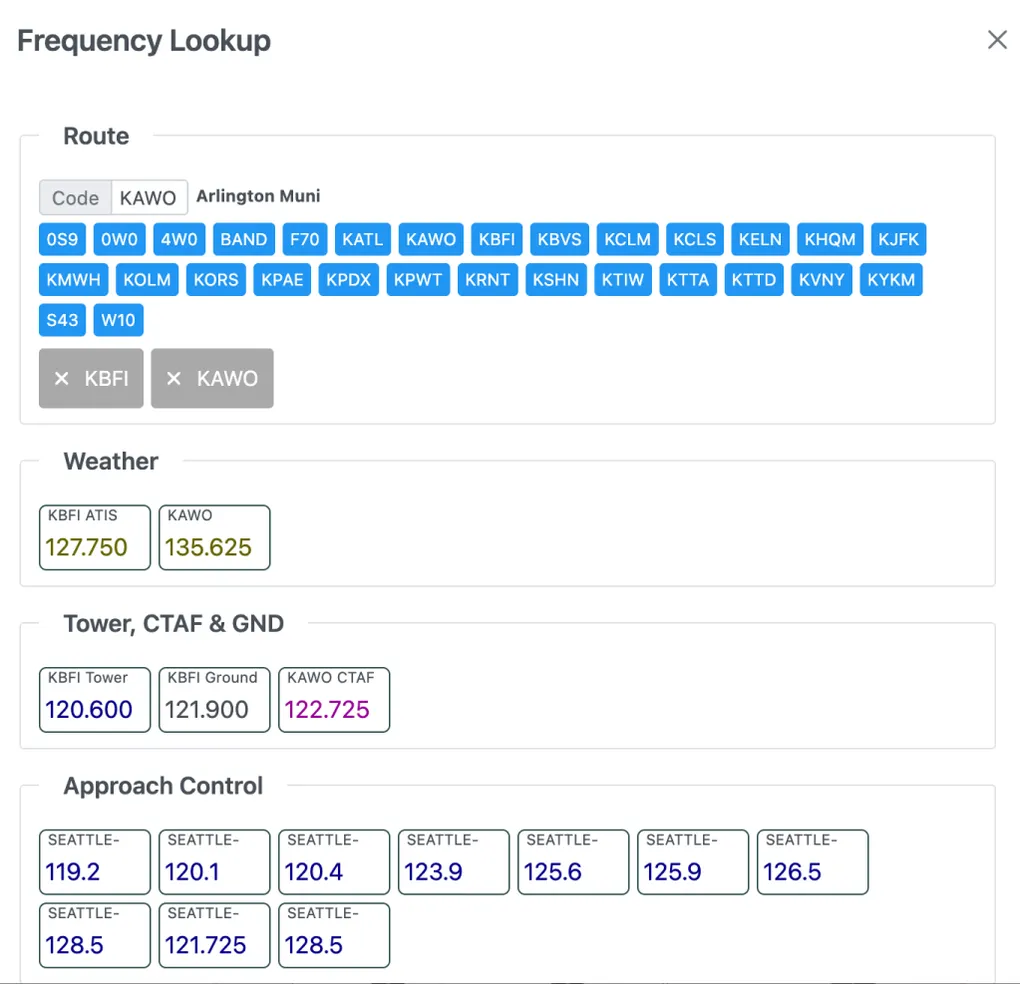Viewport: 1020px width, 984px height.
Task: Click the airport Code input field
Action: point(150,198)
